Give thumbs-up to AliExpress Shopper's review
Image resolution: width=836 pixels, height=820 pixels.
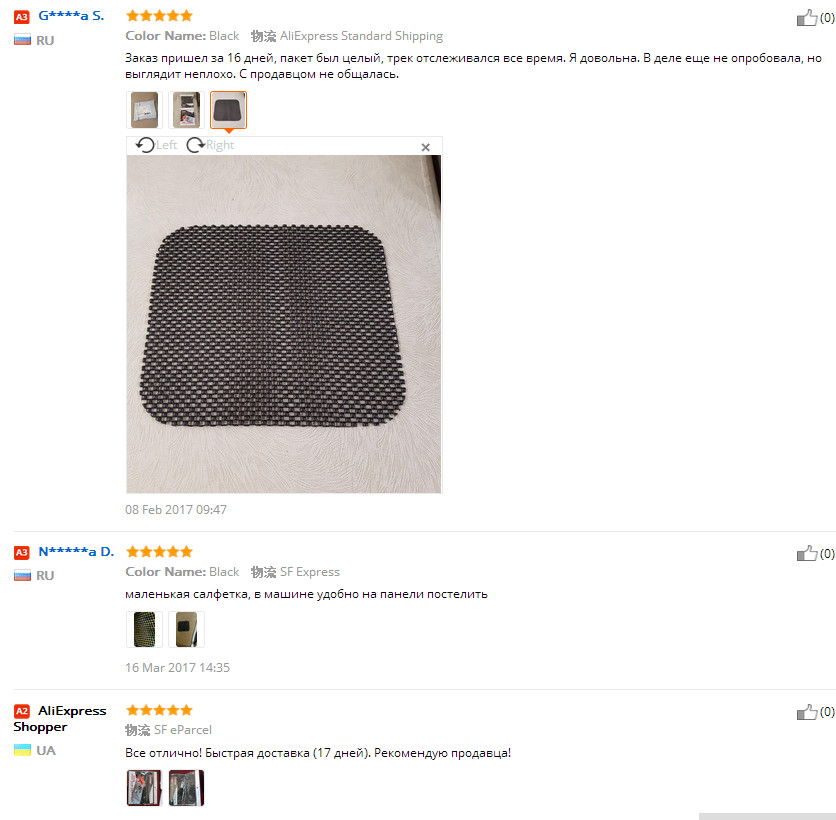[806, 712]
